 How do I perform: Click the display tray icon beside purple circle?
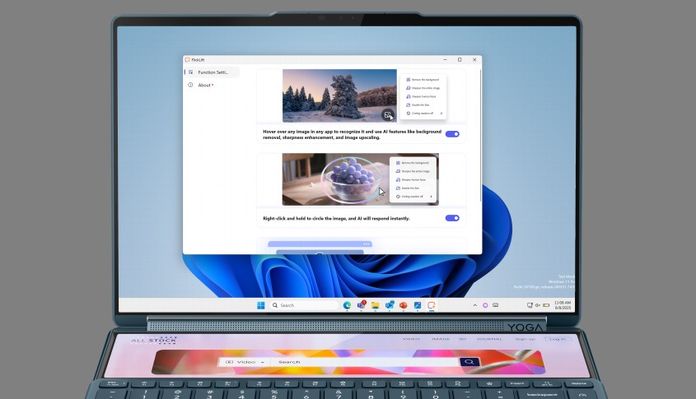(x=495, y=305)
